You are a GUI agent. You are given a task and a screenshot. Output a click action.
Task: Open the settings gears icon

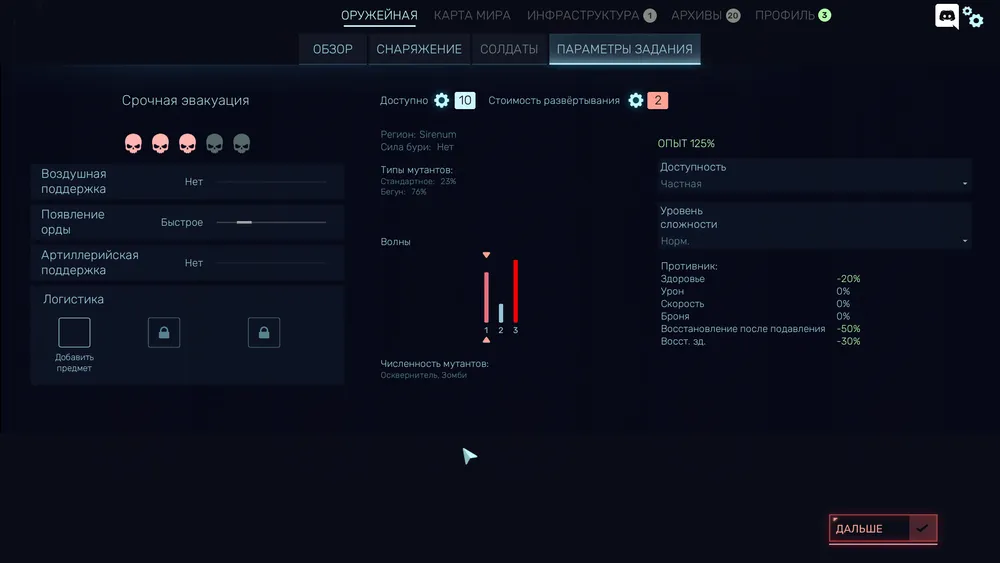click(973, 17)
